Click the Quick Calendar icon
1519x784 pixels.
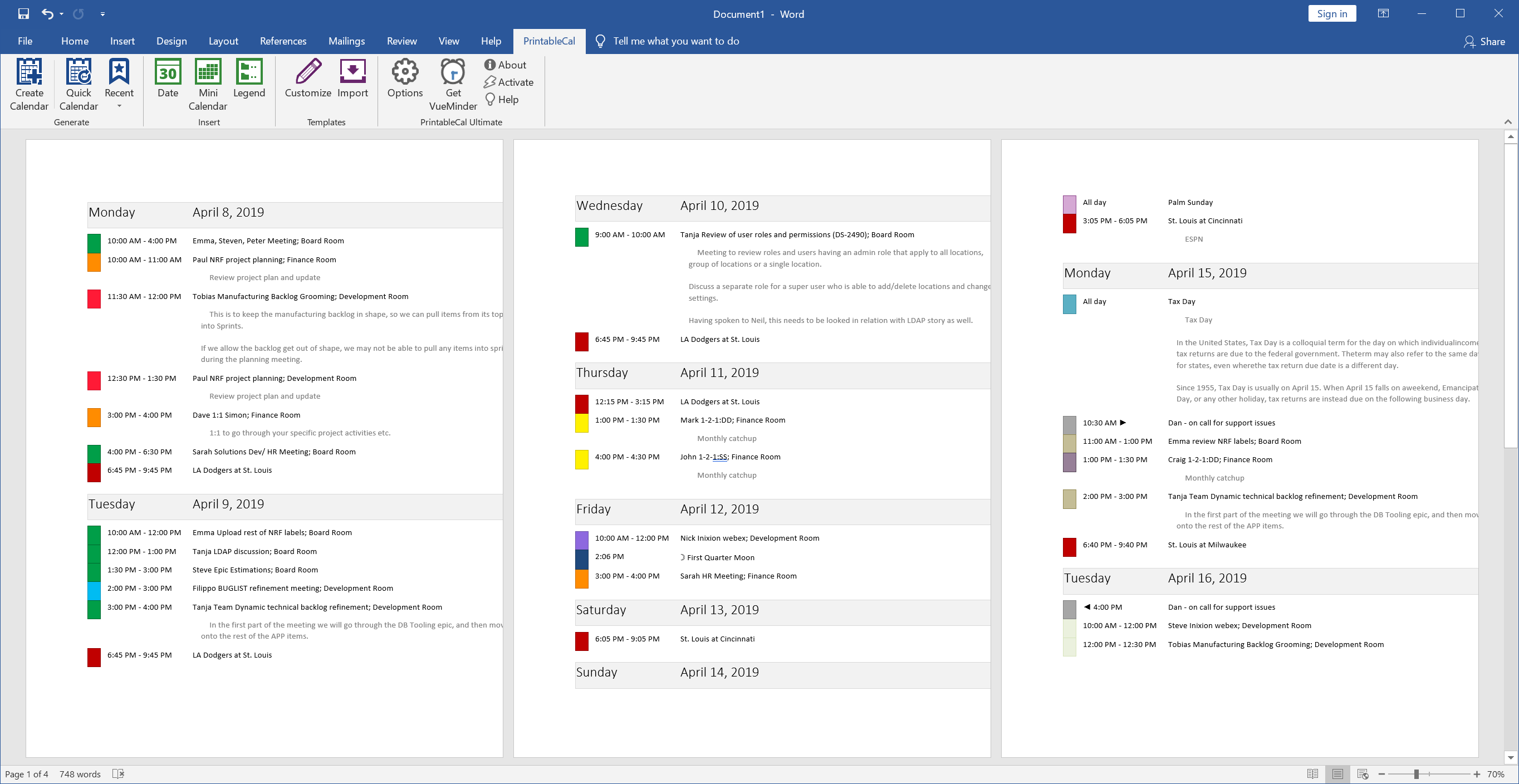pyautogui.click(x=79, y=72)
